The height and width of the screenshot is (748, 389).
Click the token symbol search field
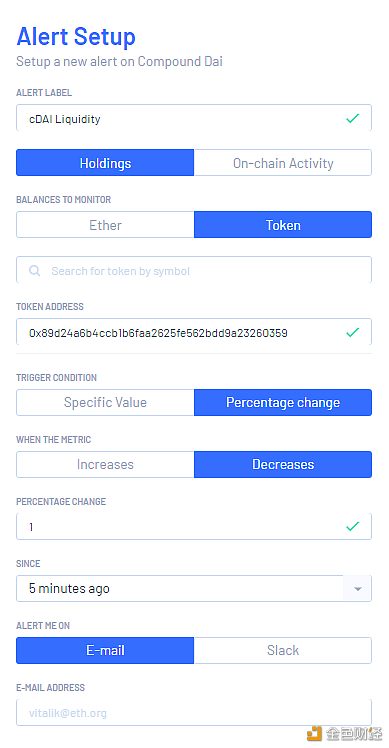(194, 270)
